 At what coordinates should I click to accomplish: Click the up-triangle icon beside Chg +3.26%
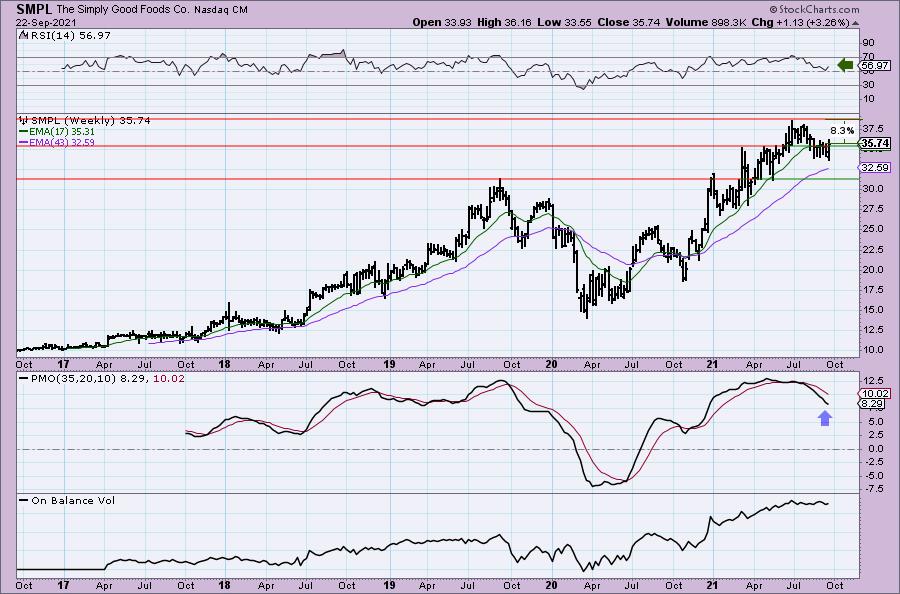[x=856, y=23]
